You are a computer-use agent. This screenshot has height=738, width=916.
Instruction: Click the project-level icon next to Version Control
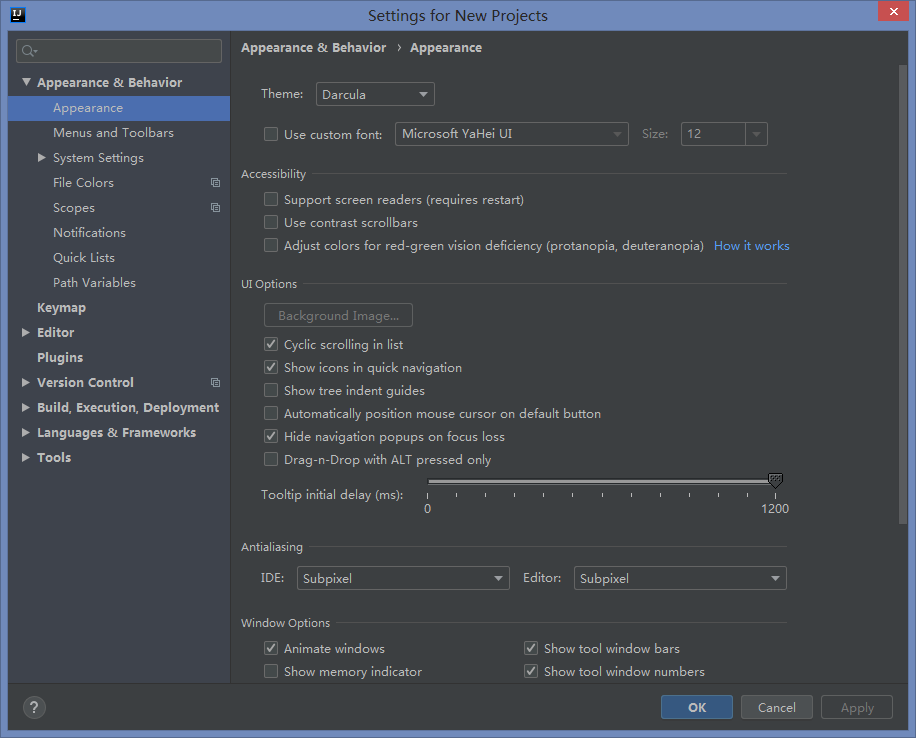click(x=215, y=383)
